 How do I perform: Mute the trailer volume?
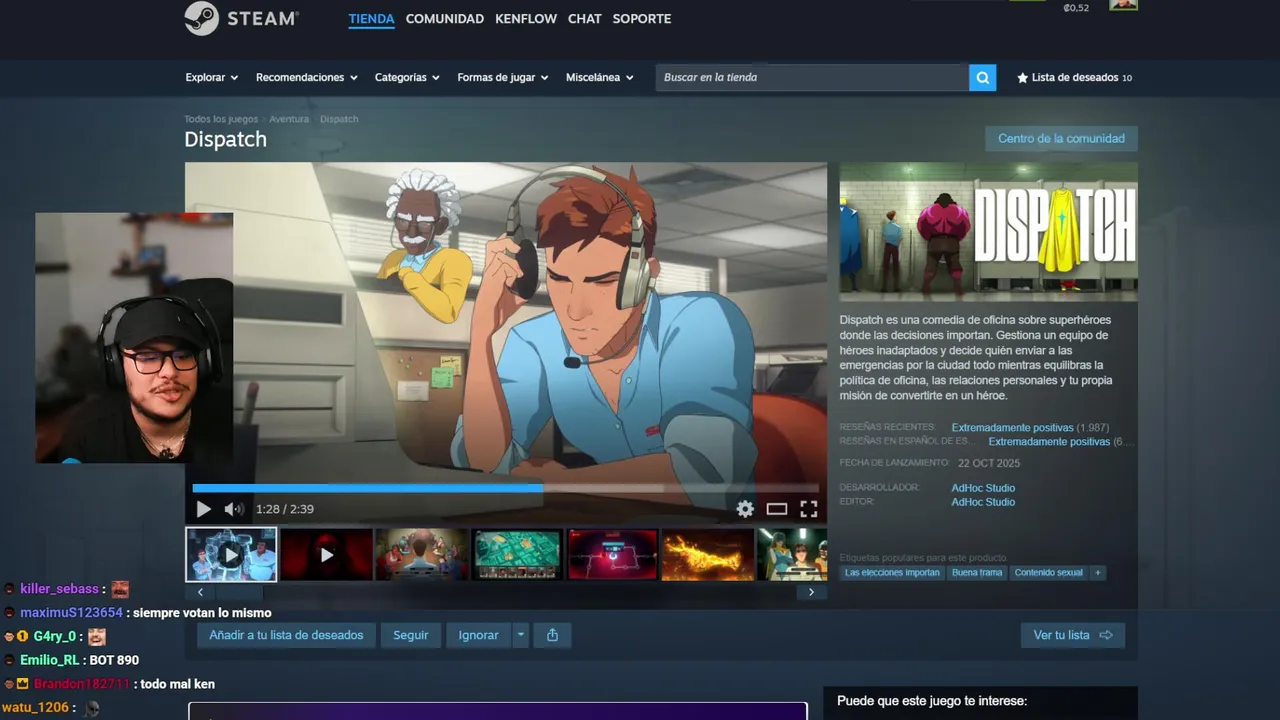coord(234,509)
